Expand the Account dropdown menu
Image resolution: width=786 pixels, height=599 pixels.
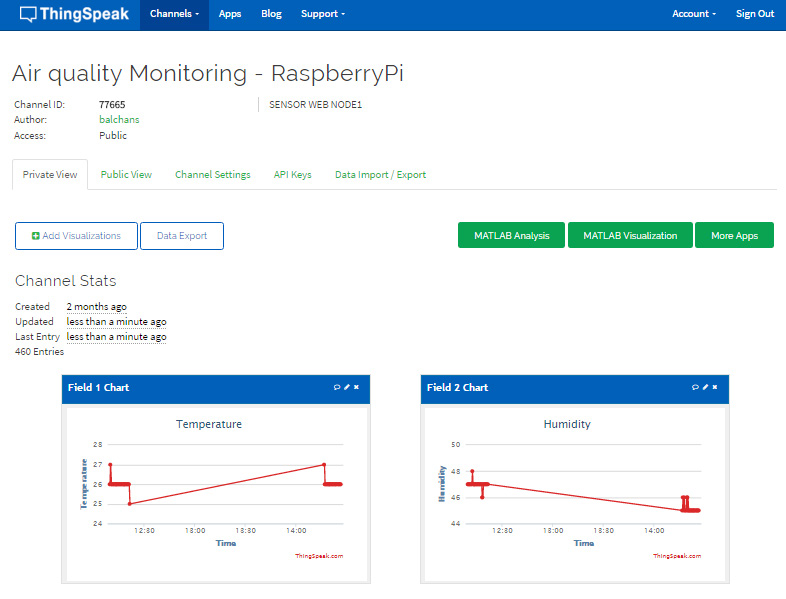(x=694, y=14)
